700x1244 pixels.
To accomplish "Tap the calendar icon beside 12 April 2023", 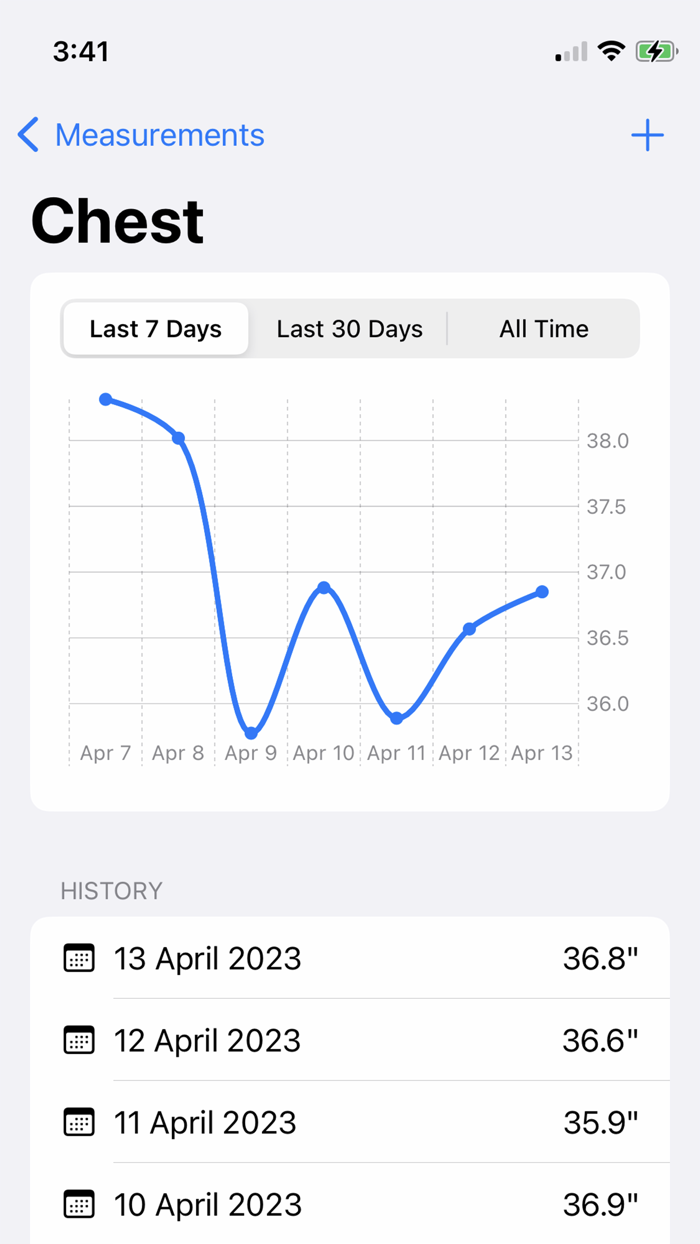I will tap(79, 1040).
